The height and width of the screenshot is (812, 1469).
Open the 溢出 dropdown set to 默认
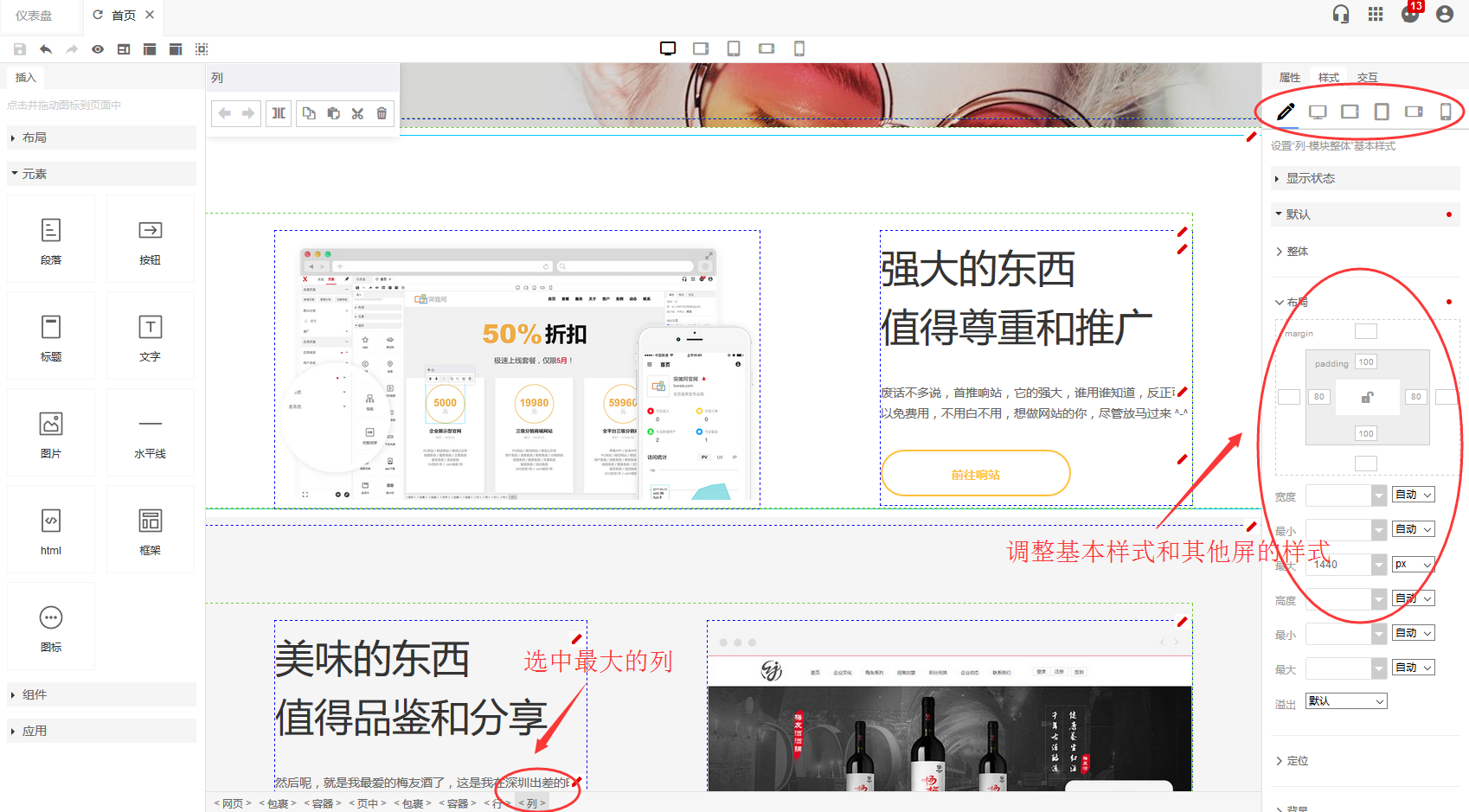(x=1346, y=701)
